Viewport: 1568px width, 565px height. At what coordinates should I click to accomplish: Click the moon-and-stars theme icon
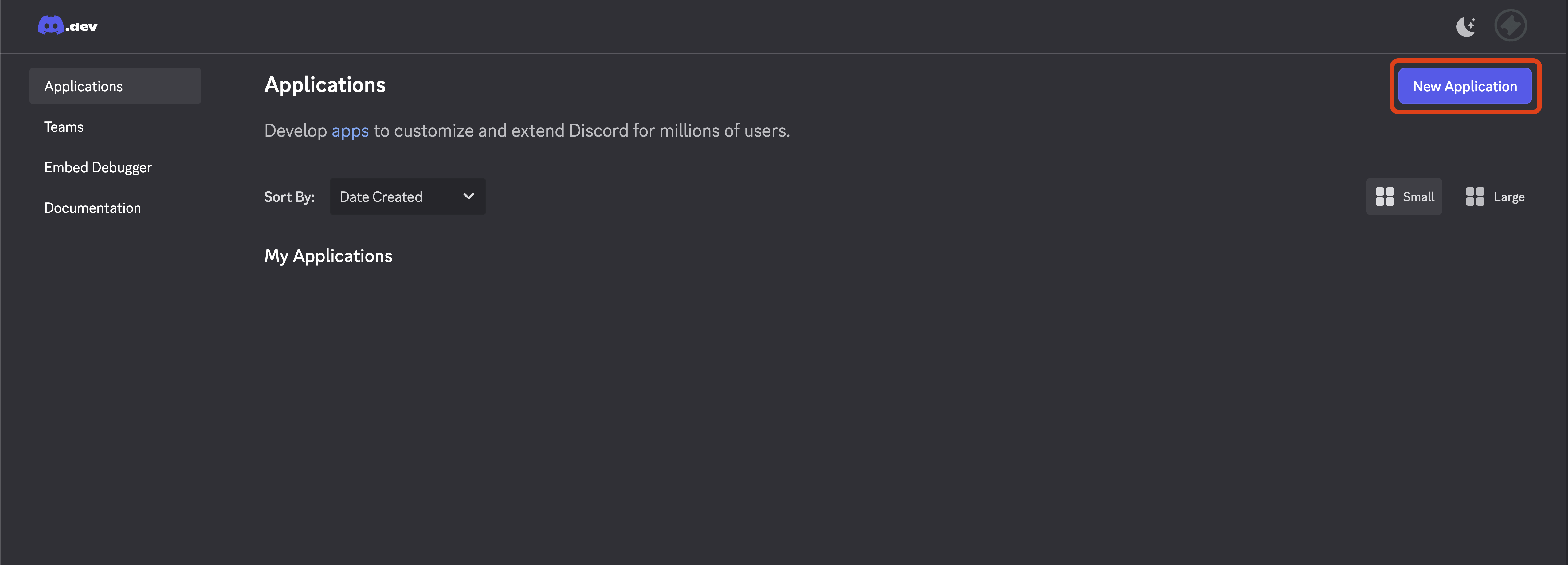1466,25
